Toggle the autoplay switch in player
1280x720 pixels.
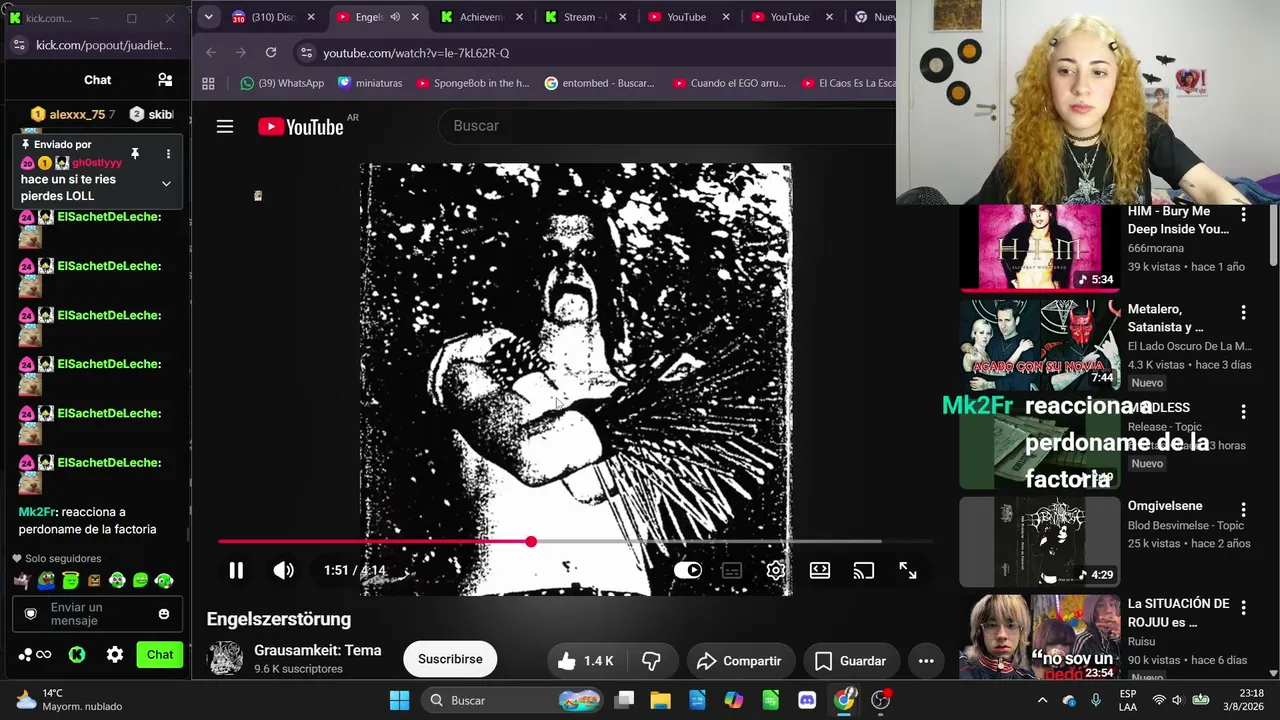[x=688, y=570]
